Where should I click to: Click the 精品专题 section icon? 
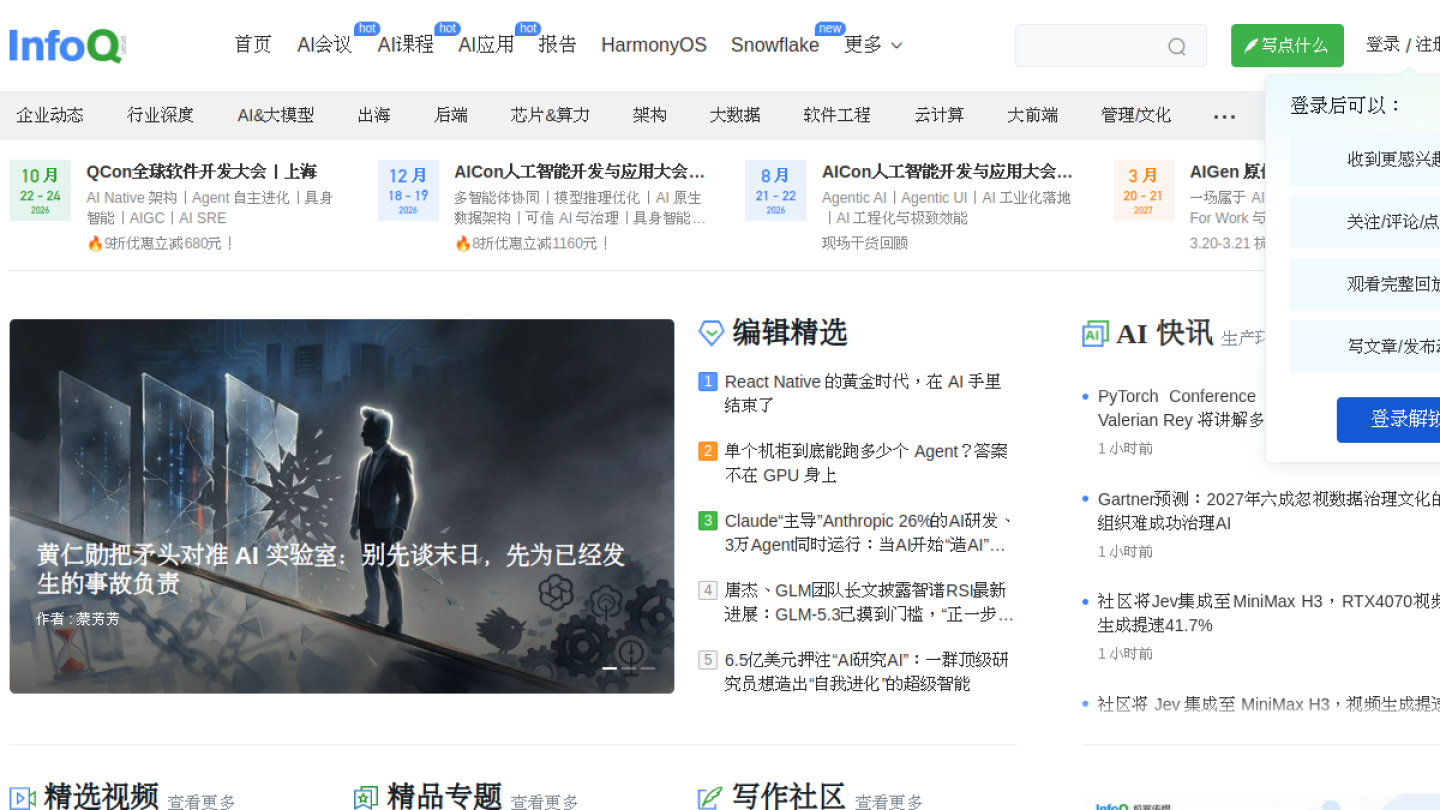366,797
